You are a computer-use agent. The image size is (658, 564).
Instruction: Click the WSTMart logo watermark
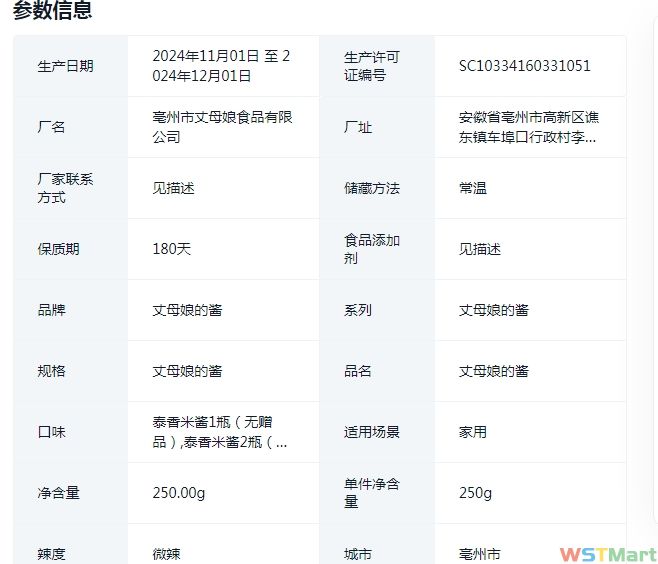point(607,553)
